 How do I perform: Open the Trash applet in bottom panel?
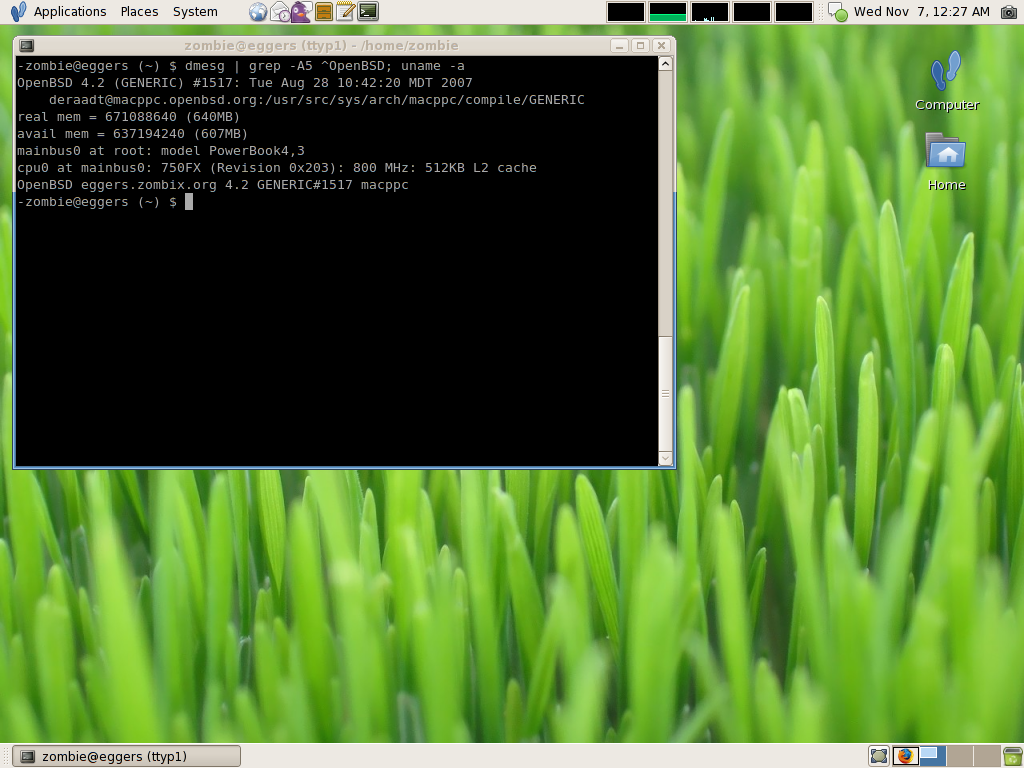tap(1012, 756)
